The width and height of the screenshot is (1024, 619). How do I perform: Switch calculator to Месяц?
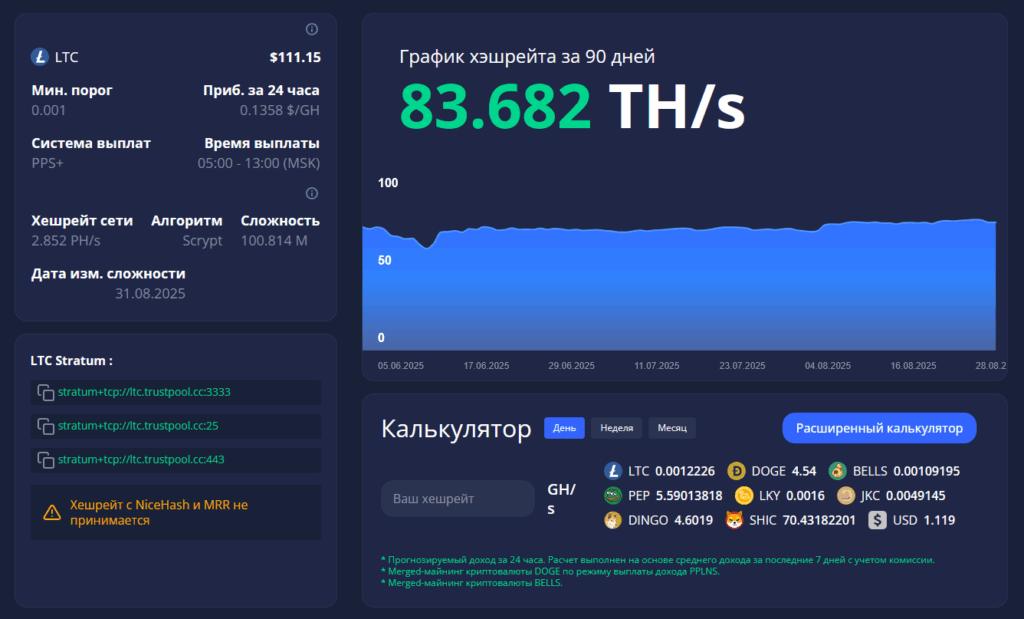click(672, 428)
